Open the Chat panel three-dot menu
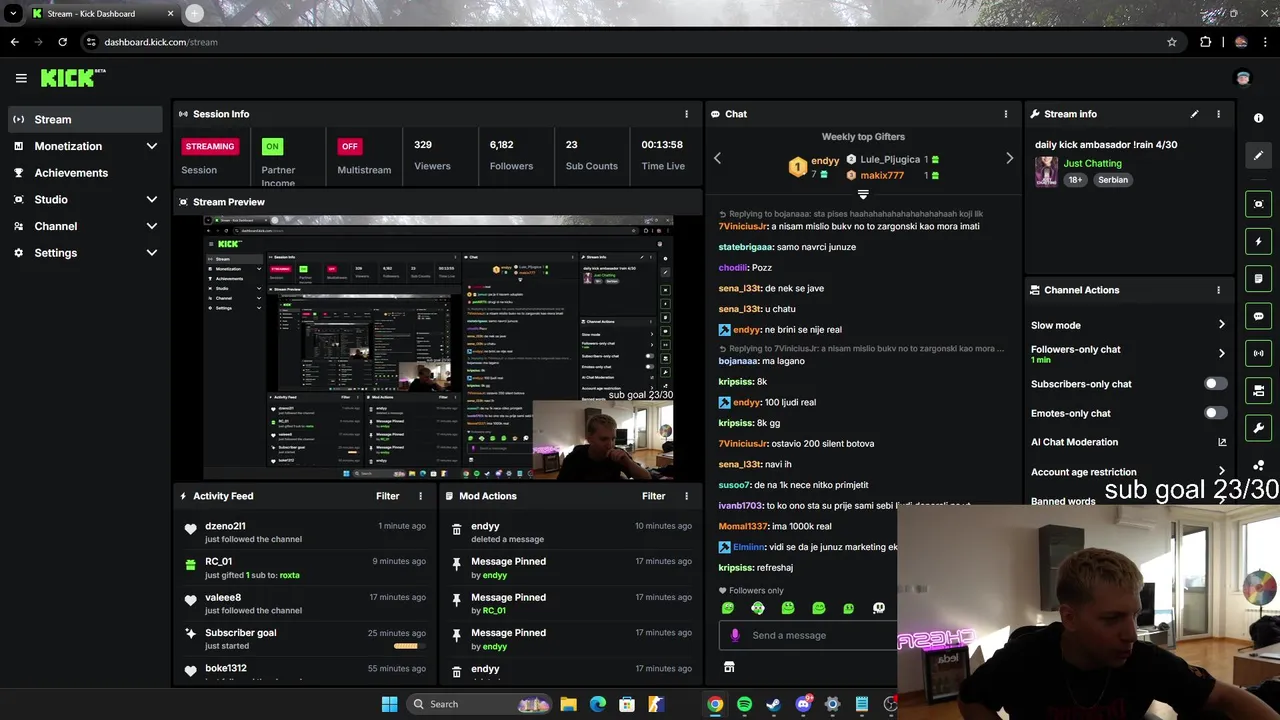 tap(1006, 114)
